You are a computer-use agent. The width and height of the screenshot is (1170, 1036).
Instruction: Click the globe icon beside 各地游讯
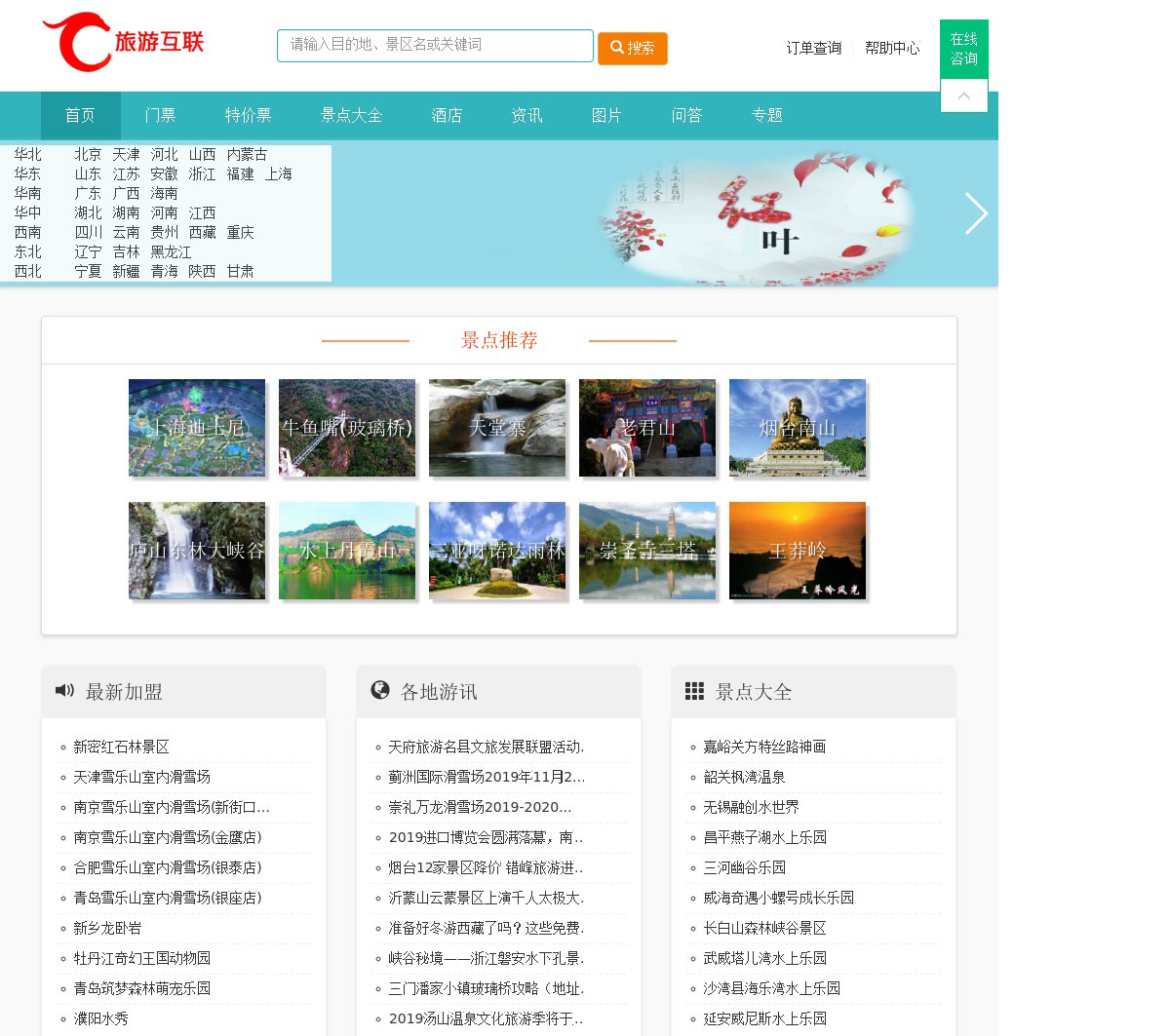point(380,690)
